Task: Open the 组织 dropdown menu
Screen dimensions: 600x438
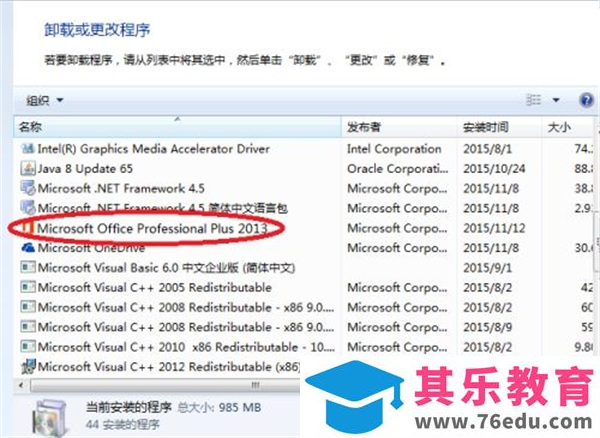Action: (44, 101)
